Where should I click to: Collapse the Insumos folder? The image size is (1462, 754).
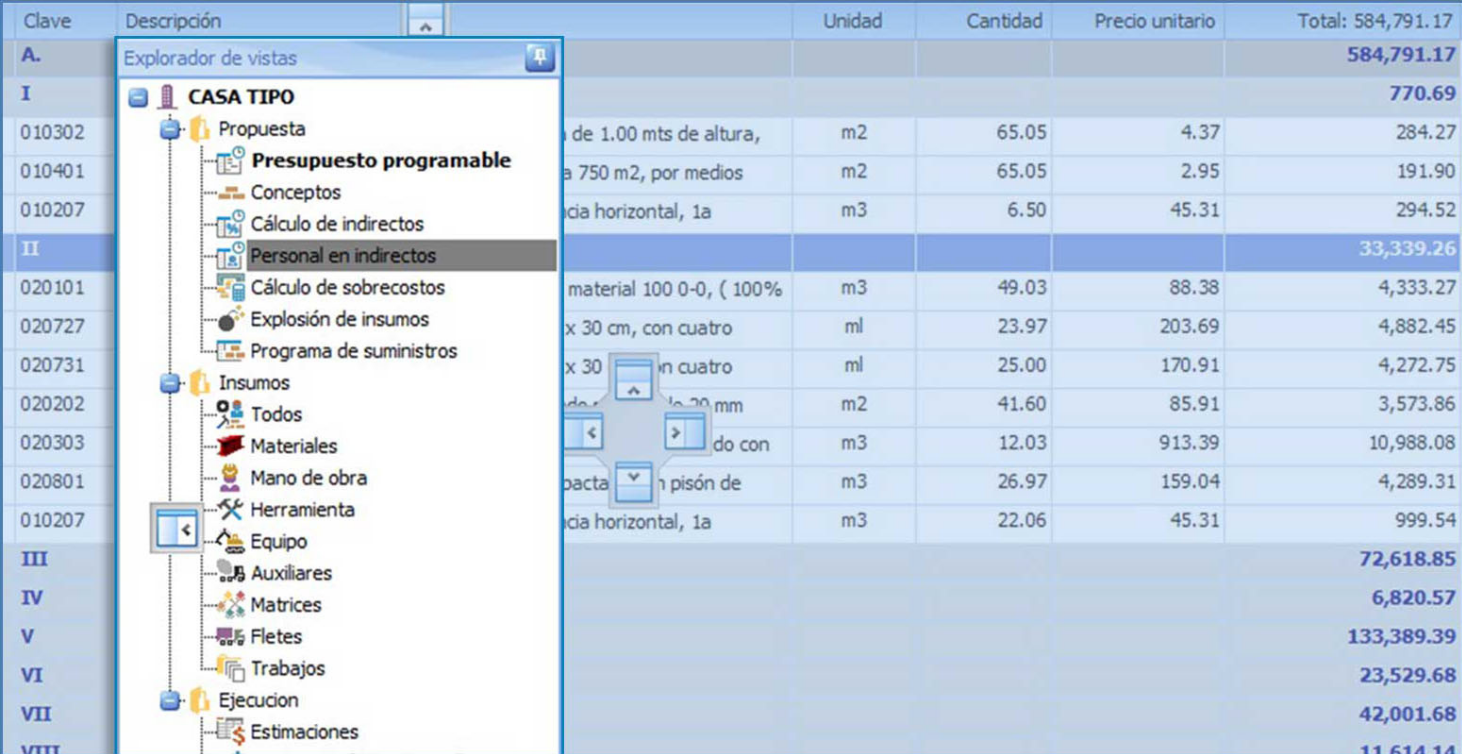(170, 383)
